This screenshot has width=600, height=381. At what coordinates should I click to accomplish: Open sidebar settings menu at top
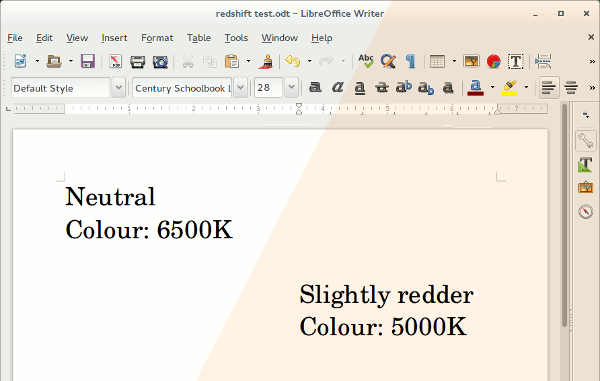[x=586, y=115]
